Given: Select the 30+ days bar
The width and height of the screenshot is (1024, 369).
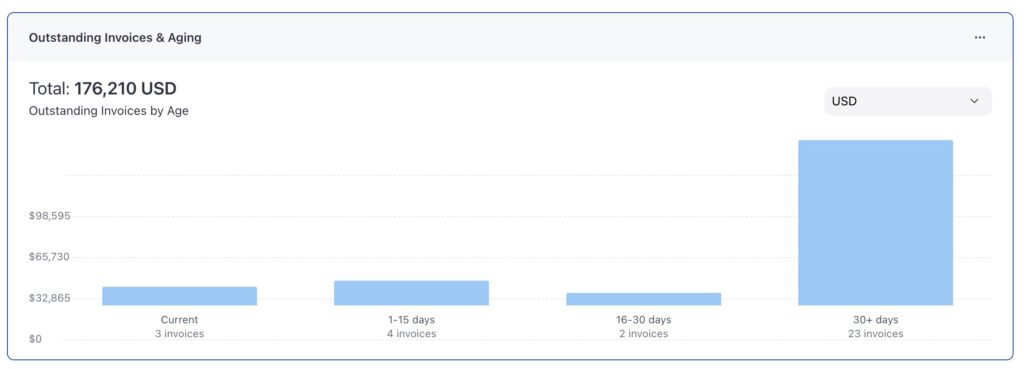Looking at the screenshot, I should [875, 223].
